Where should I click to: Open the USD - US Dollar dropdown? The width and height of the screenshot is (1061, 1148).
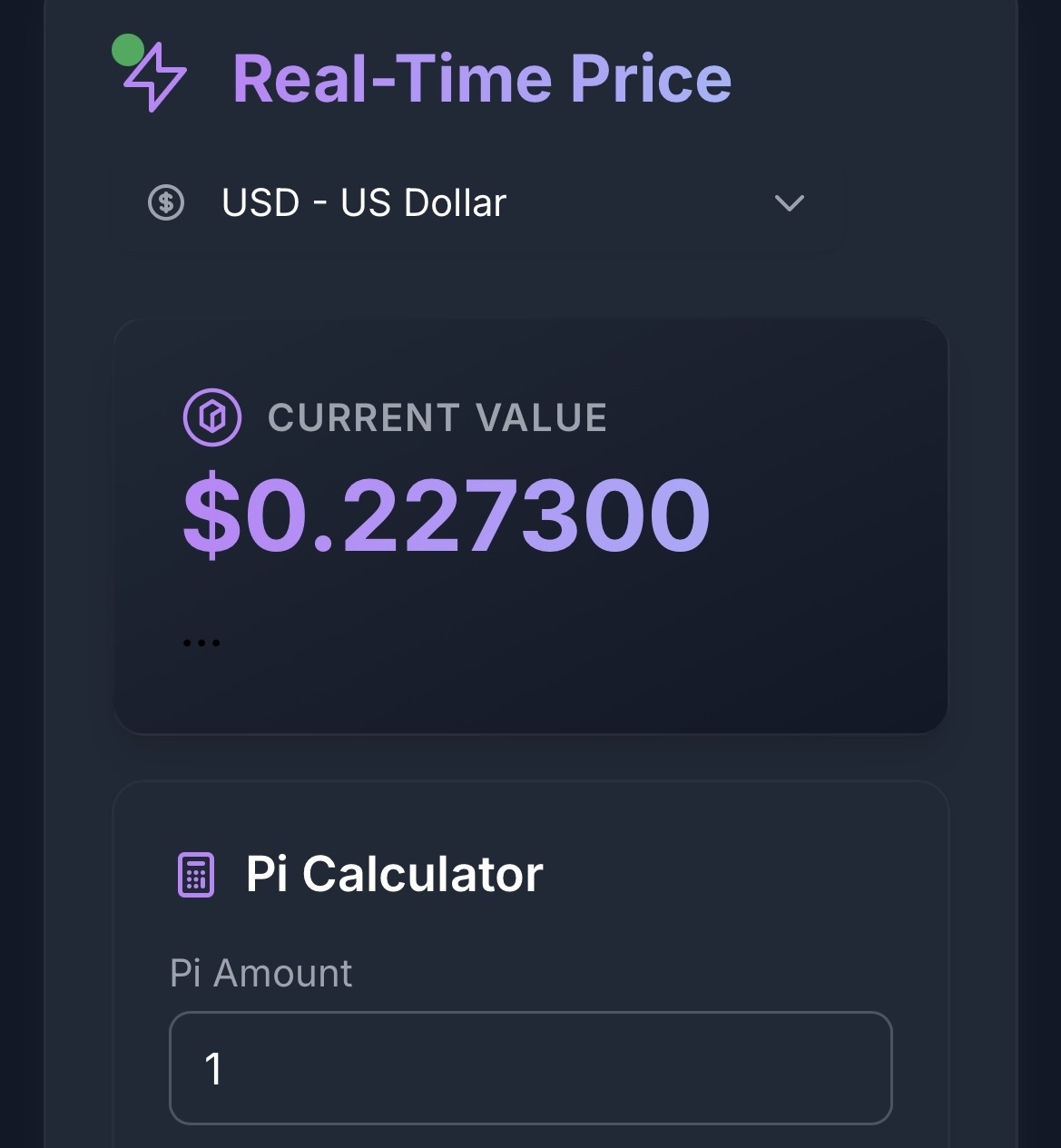tap(476, 203)
